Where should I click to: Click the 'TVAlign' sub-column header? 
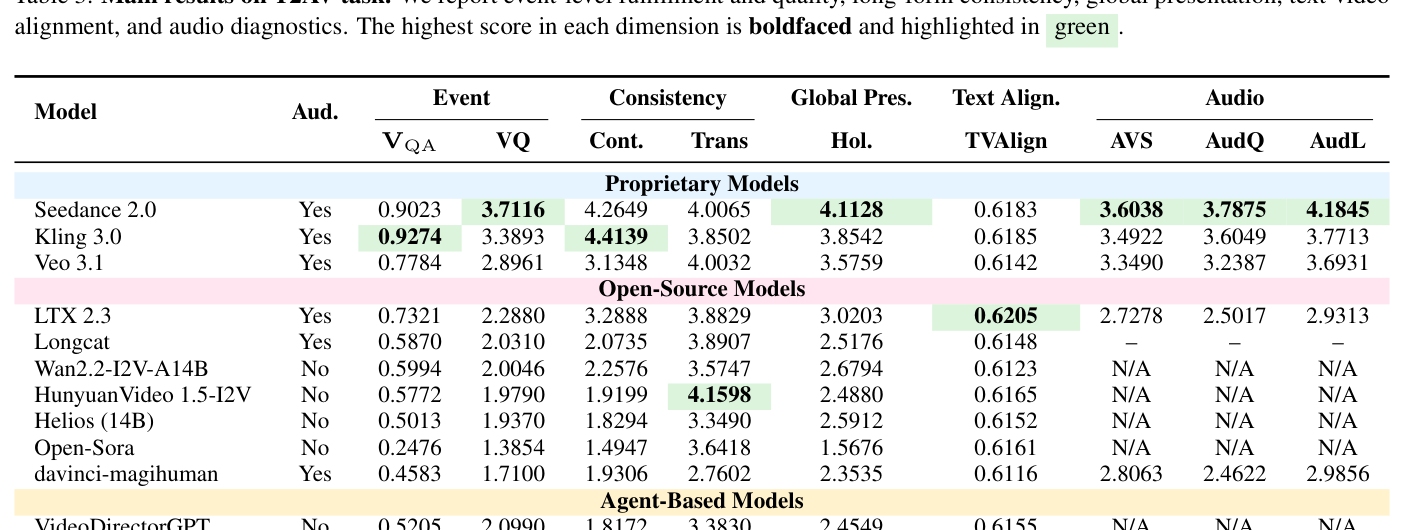[1006, 141]
